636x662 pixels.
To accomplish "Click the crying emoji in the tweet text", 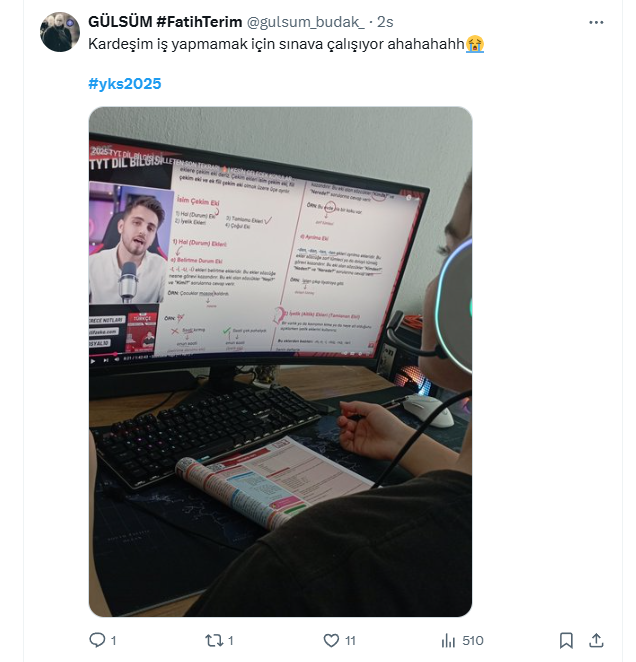I will [475, 44].
